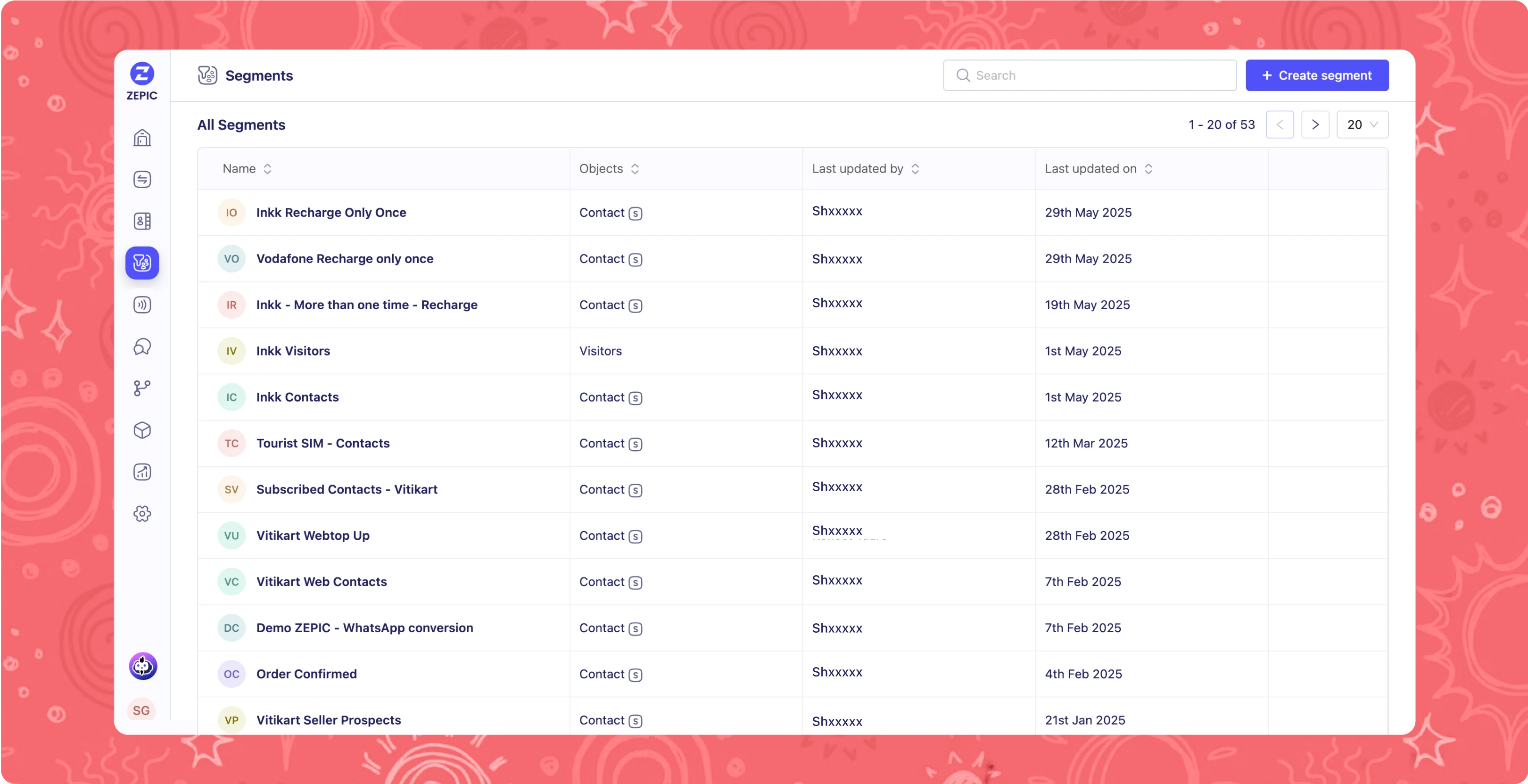Click Contact(s) in Order Confirmed row

coord(611,674)
